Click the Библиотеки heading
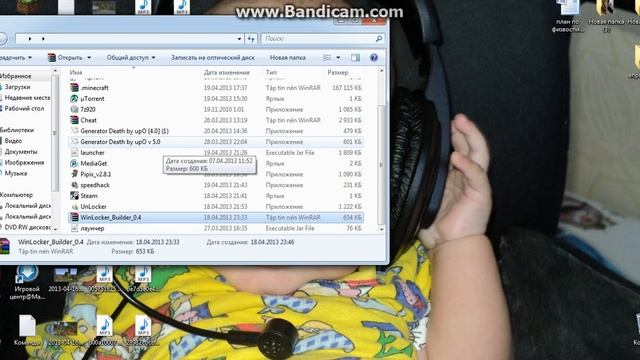 tap(17, 130)
